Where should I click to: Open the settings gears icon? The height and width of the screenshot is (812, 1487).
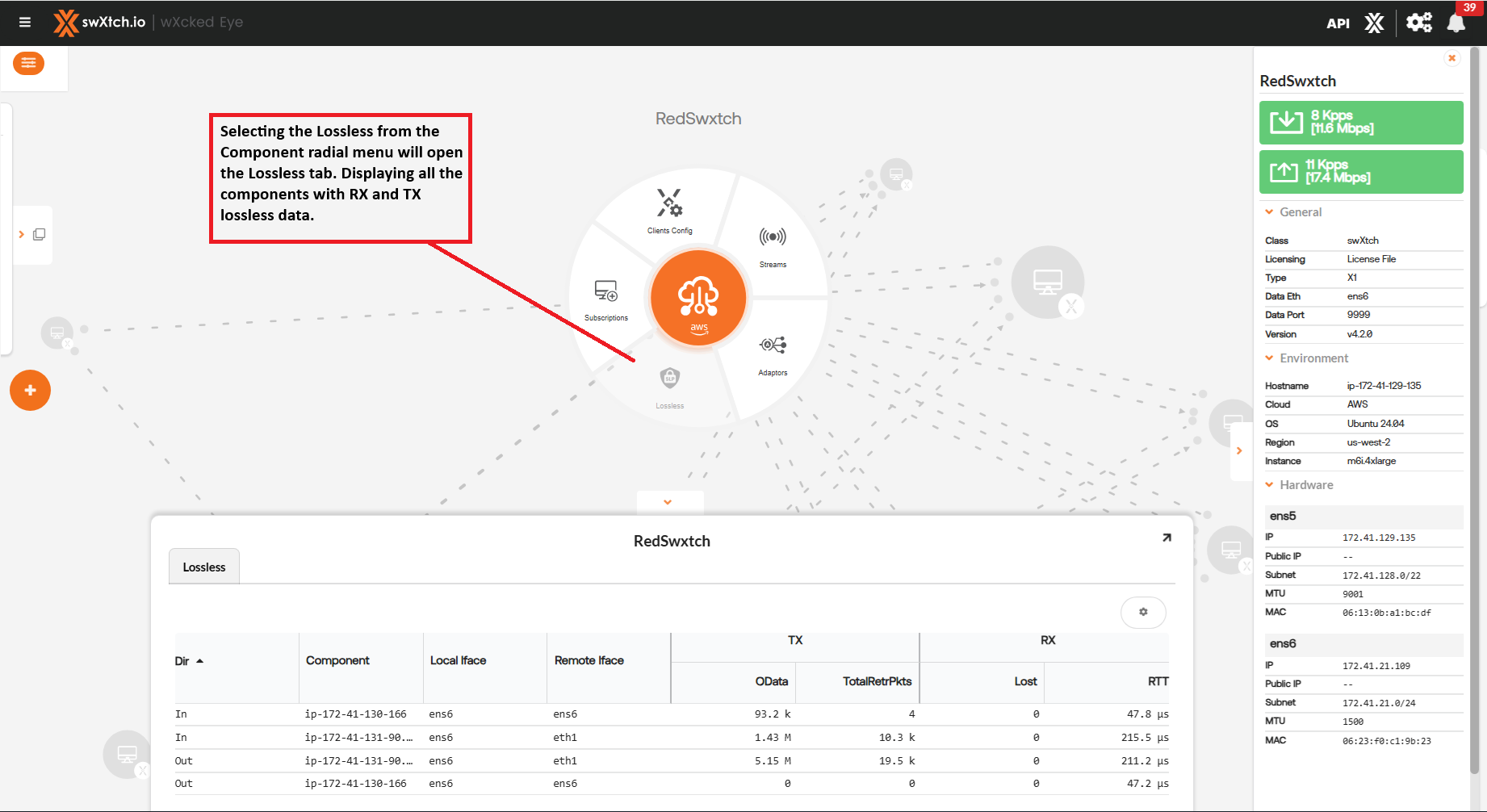tap(1418, 23)
